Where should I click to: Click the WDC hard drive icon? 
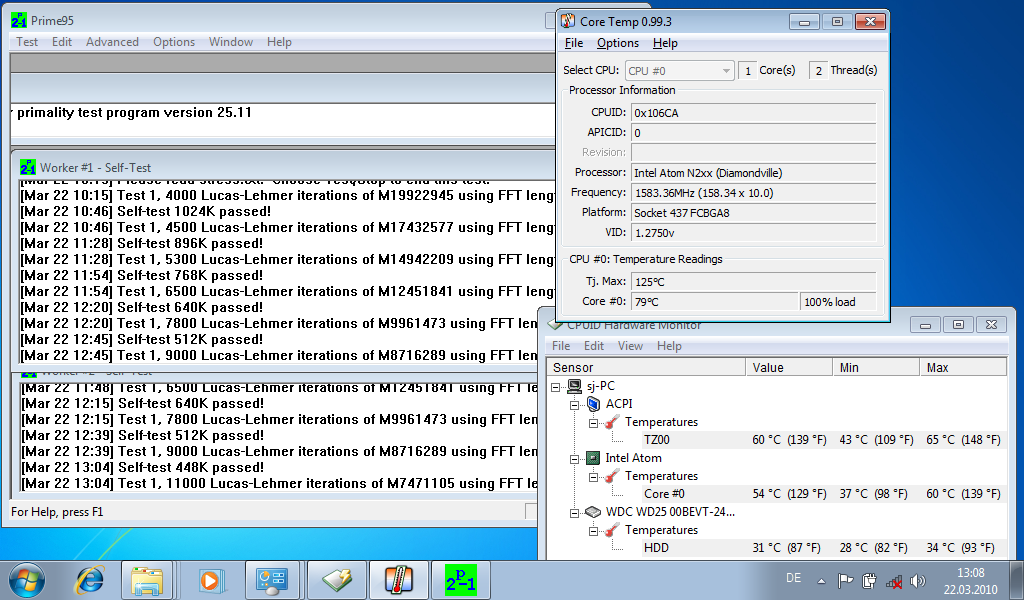pos(593,512)
